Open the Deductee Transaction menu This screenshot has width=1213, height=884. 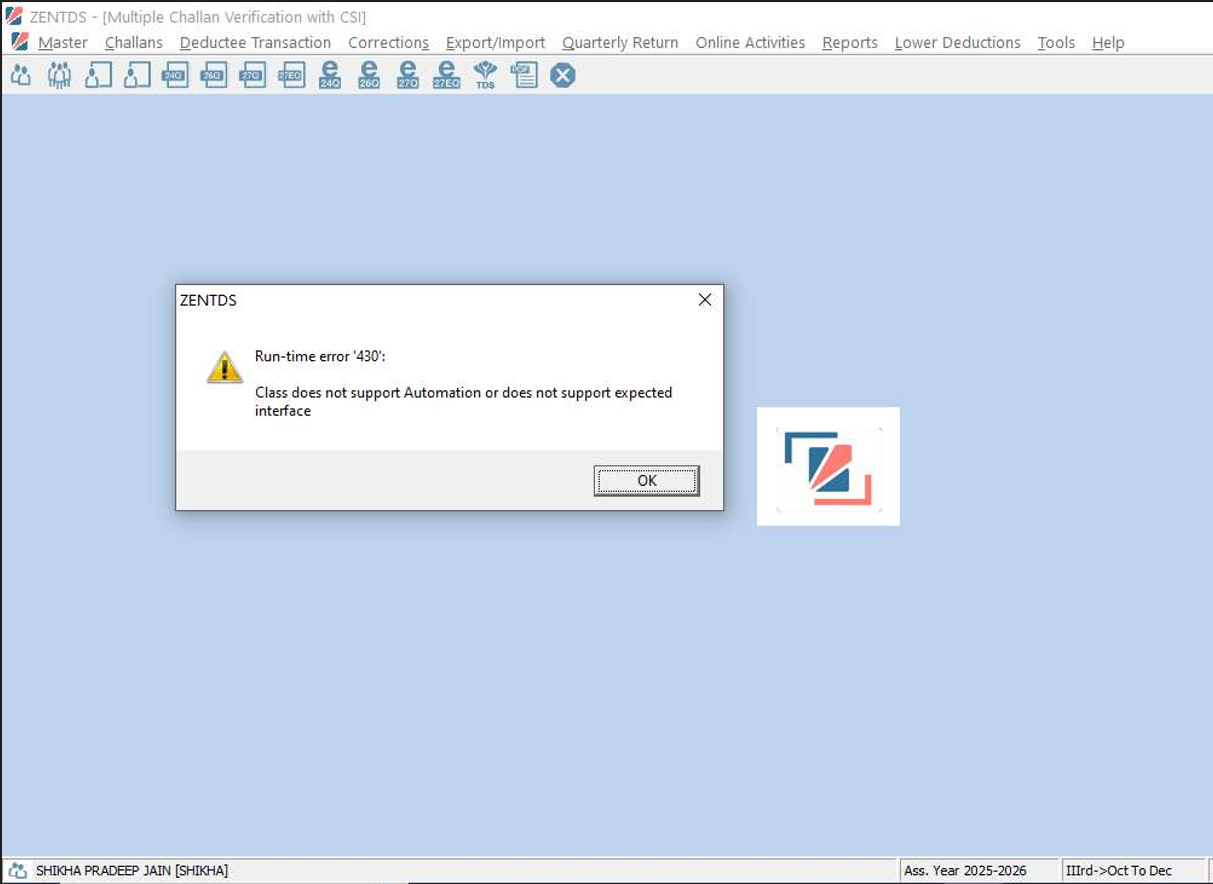coord(255,42)
